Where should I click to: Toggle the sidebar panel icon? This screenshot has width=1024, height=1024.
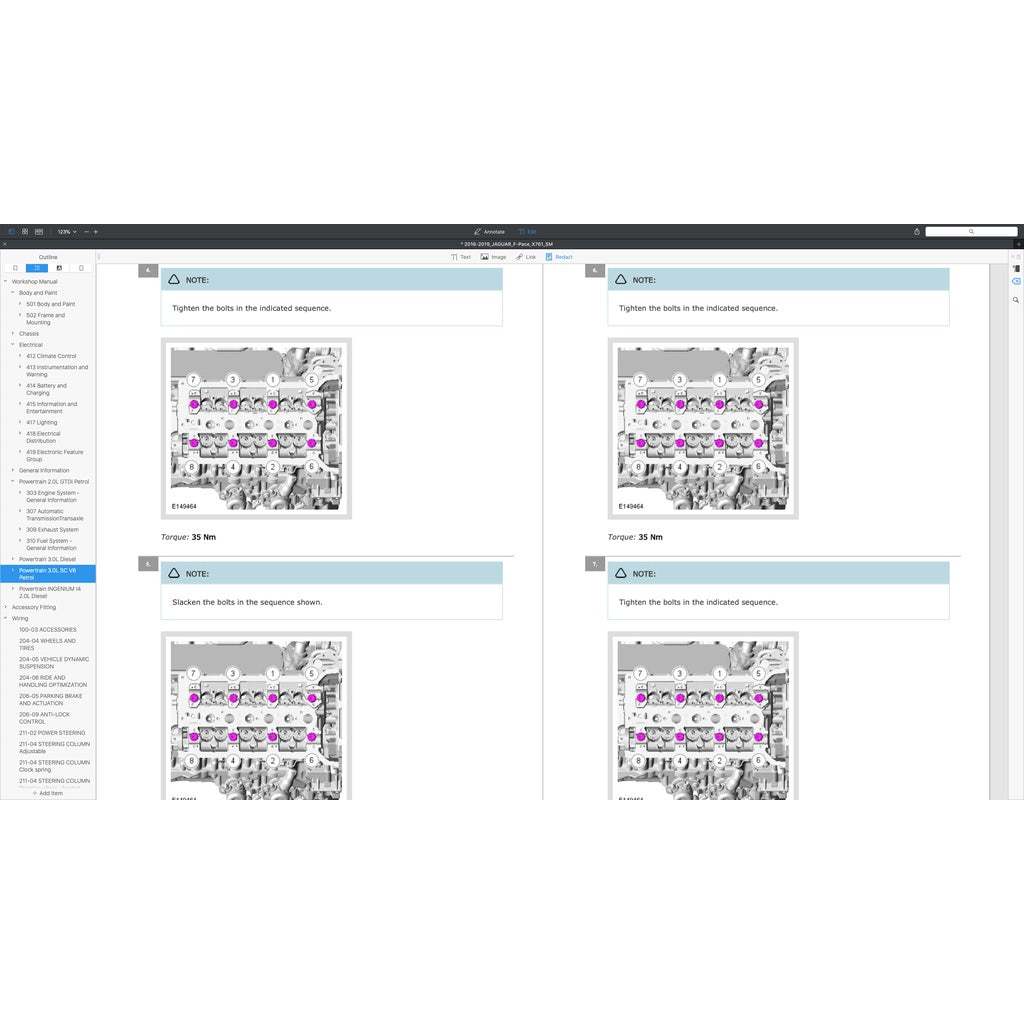point(12,231)
